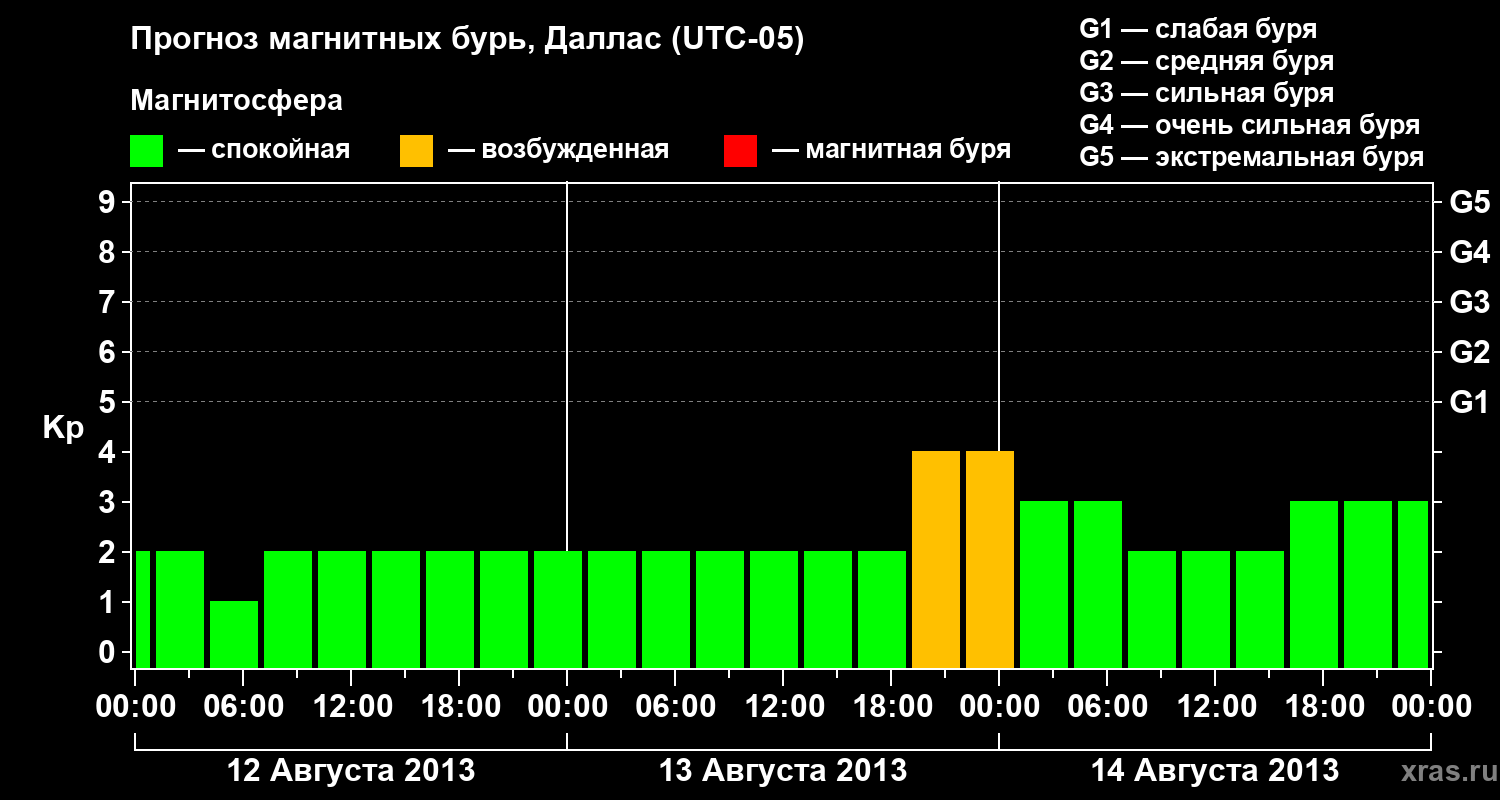The width and height of the screenshot is (1500, 800).
Task: Click the '13 Августа 2013' date label
Action: click(783, 771)
